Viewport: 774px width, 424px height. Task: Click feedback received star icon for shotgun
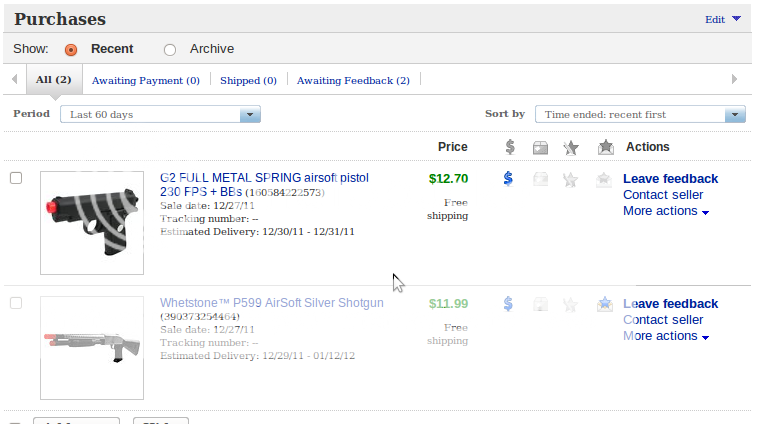pyautogui.click(x=604, y=304)
